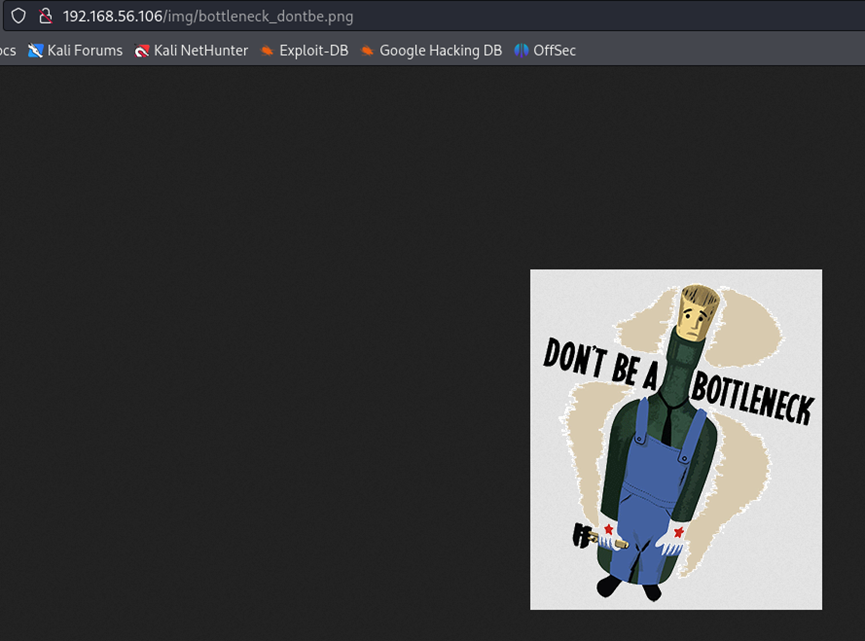Click the OffSec bookmark favicon
The height and width of the screenshot is (641, 865).
pyautogui.click(x=521, y=51)
